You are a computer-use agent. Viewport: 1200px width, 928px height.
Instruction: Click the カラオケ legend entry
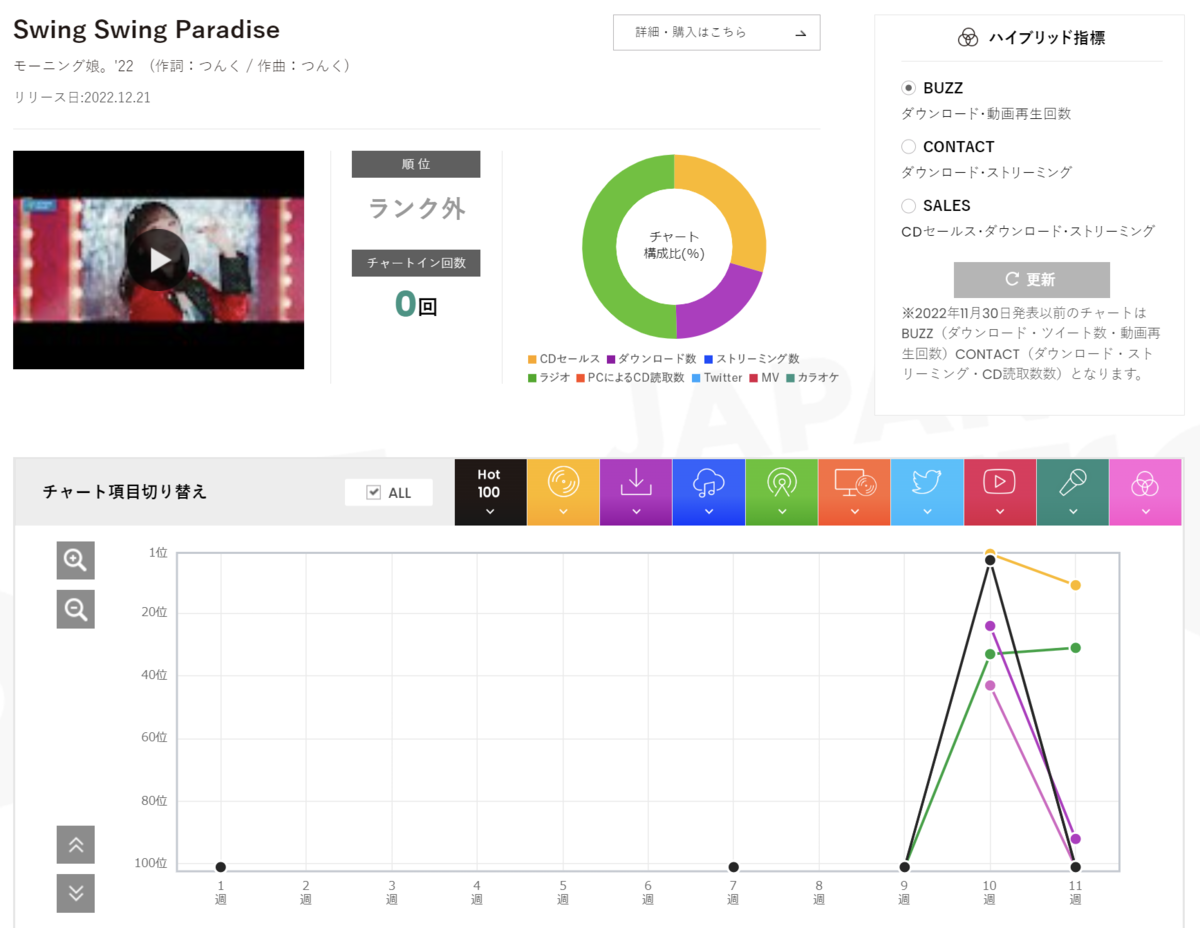click(x=812, y=378)
